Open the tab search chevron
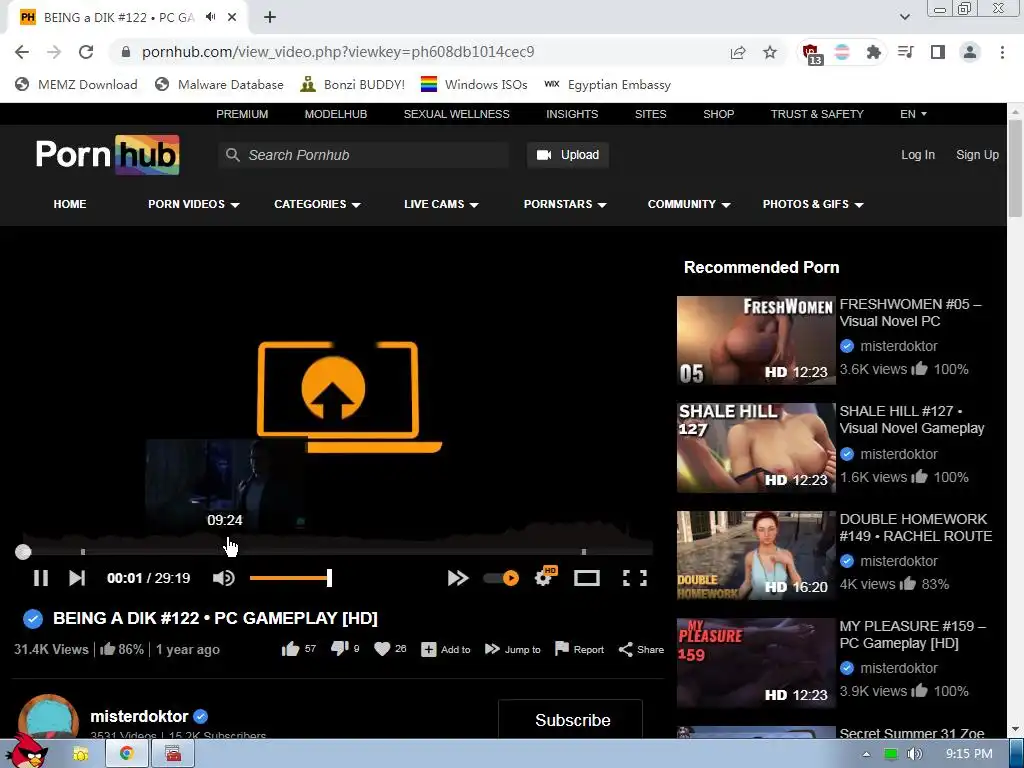The width and height of the screenshot is (1024, 768). [904, 17]
